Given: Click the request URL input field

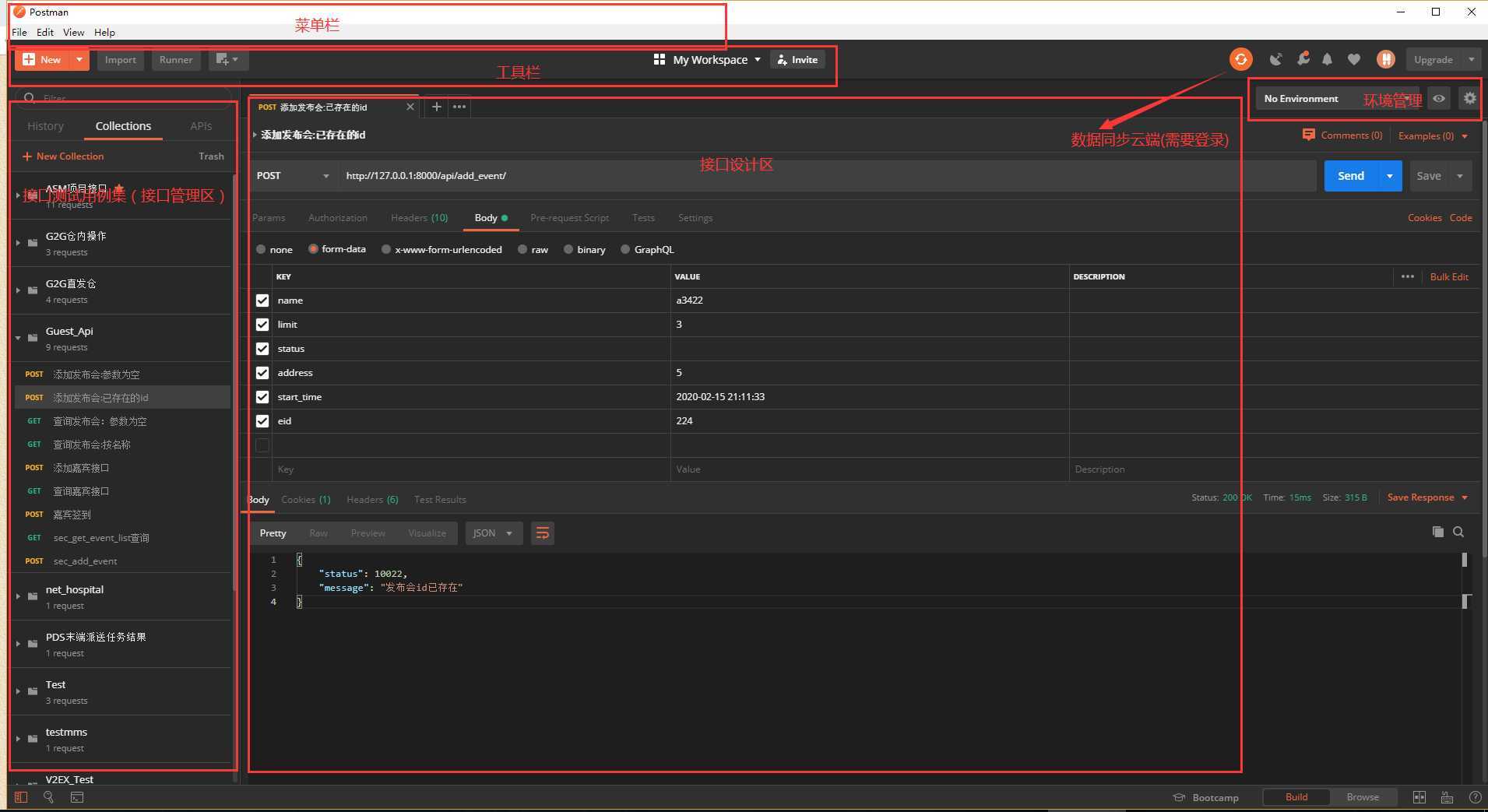Looking at the screenshot, I should [826, 176].
